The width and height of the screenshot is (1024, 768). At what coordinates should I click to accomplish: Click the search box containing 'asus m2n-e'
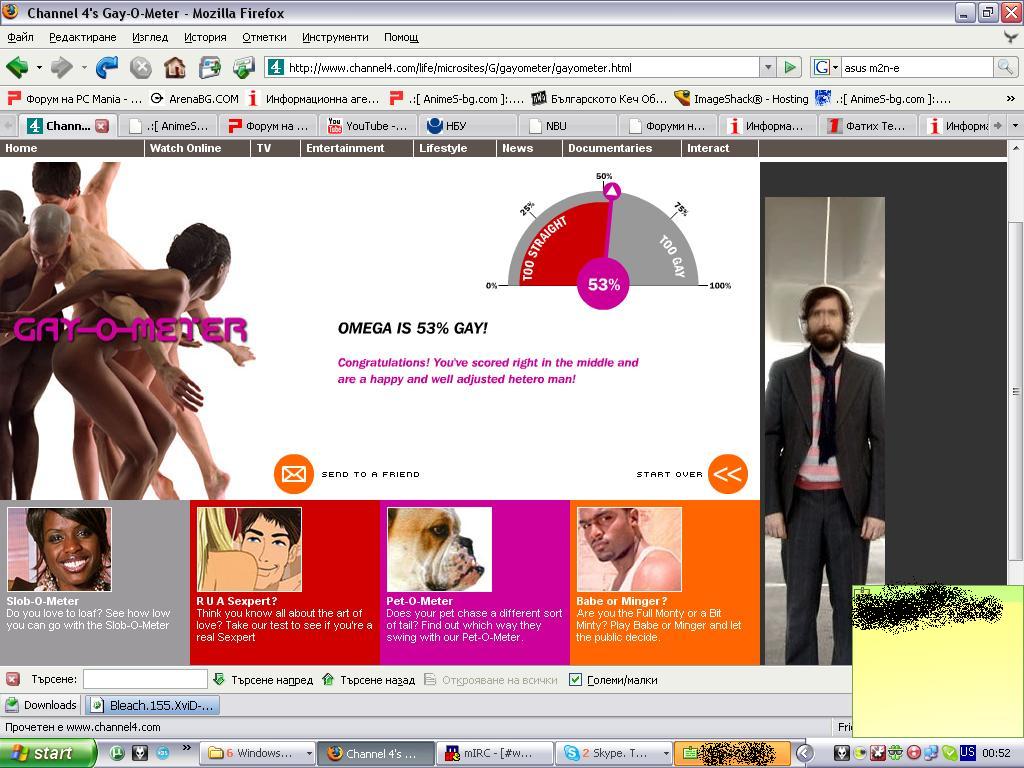coord(917,67)
